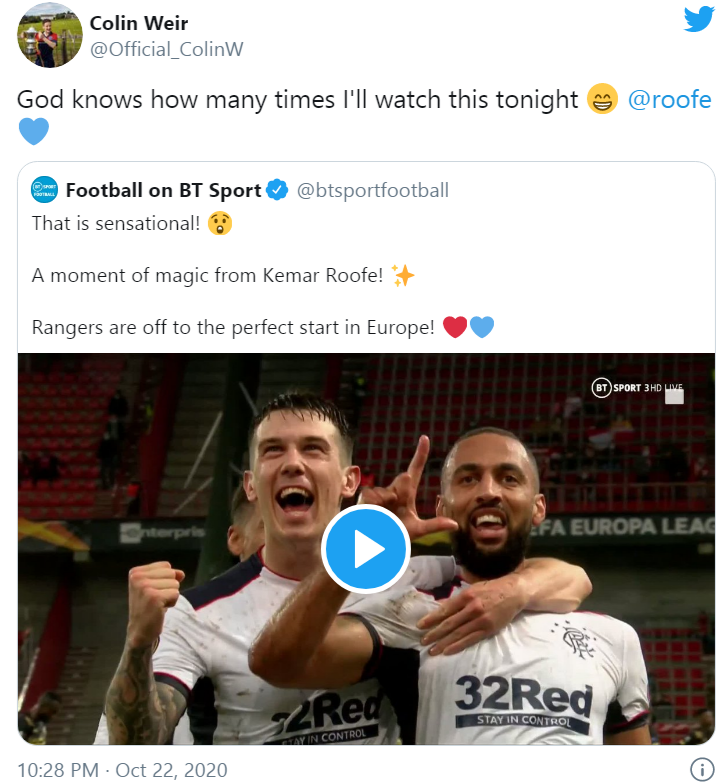This screenshot has width=720, height=784.
Task: Click the BT Sport 3 HD live watermark
Action: tap(637, 388)
